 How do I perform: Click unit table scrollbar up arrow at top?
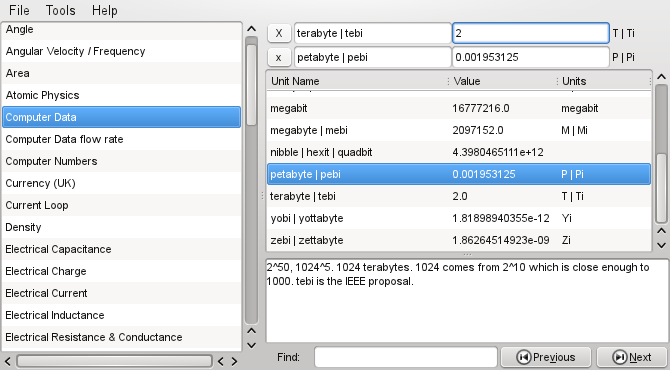click(x=661, y=77)
